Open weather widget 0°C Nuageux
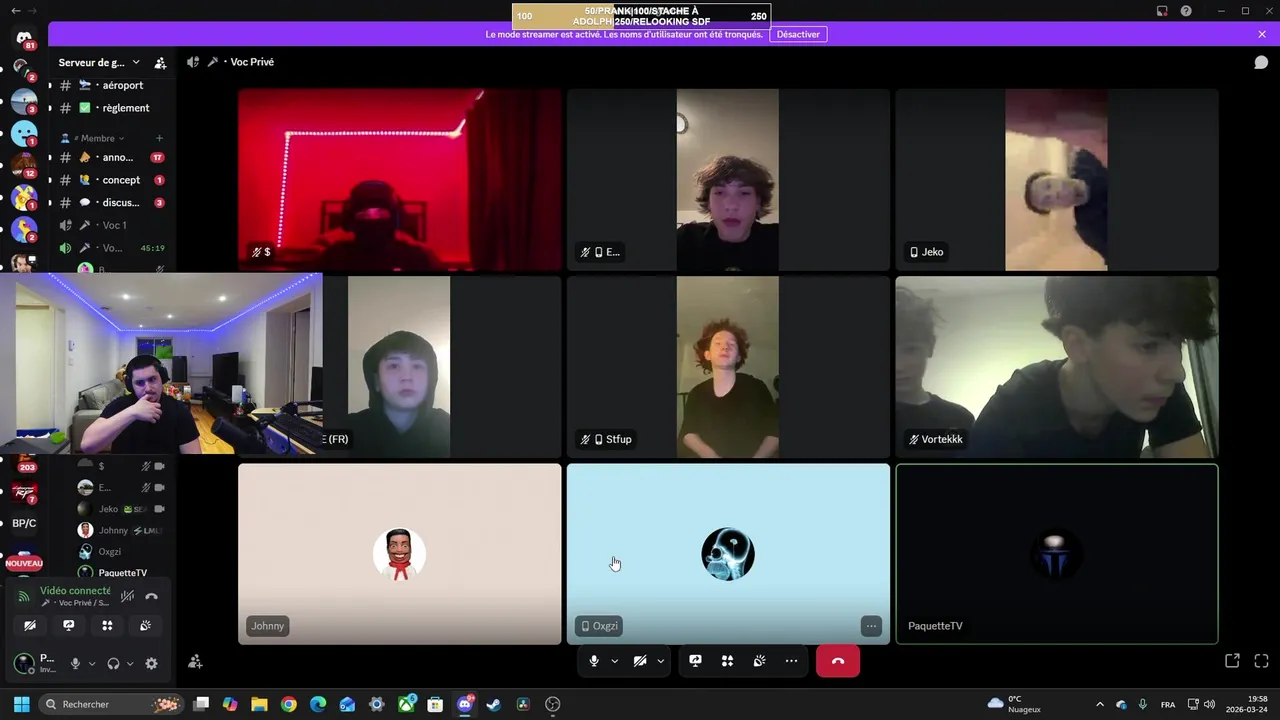The height and width of the screenshot is (720, 1280). pos(1014,704)
